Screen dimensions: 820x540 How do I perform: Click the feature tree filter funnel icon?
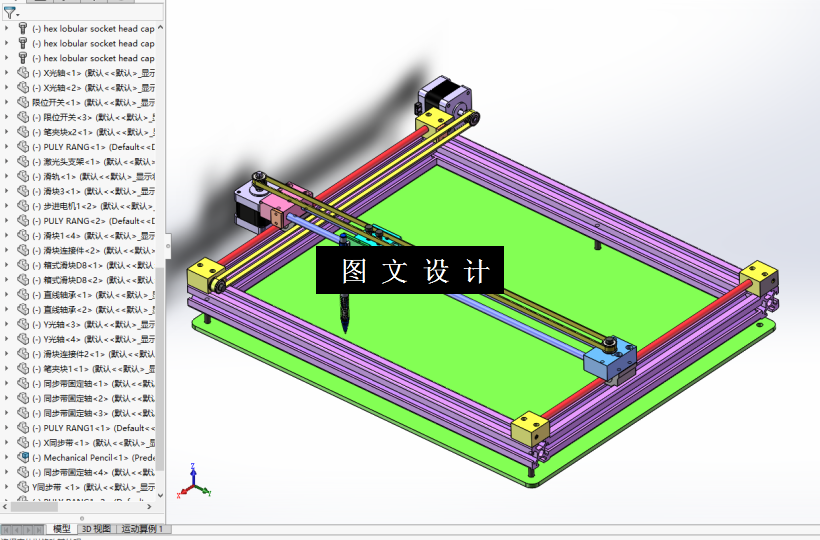point(9,12)
